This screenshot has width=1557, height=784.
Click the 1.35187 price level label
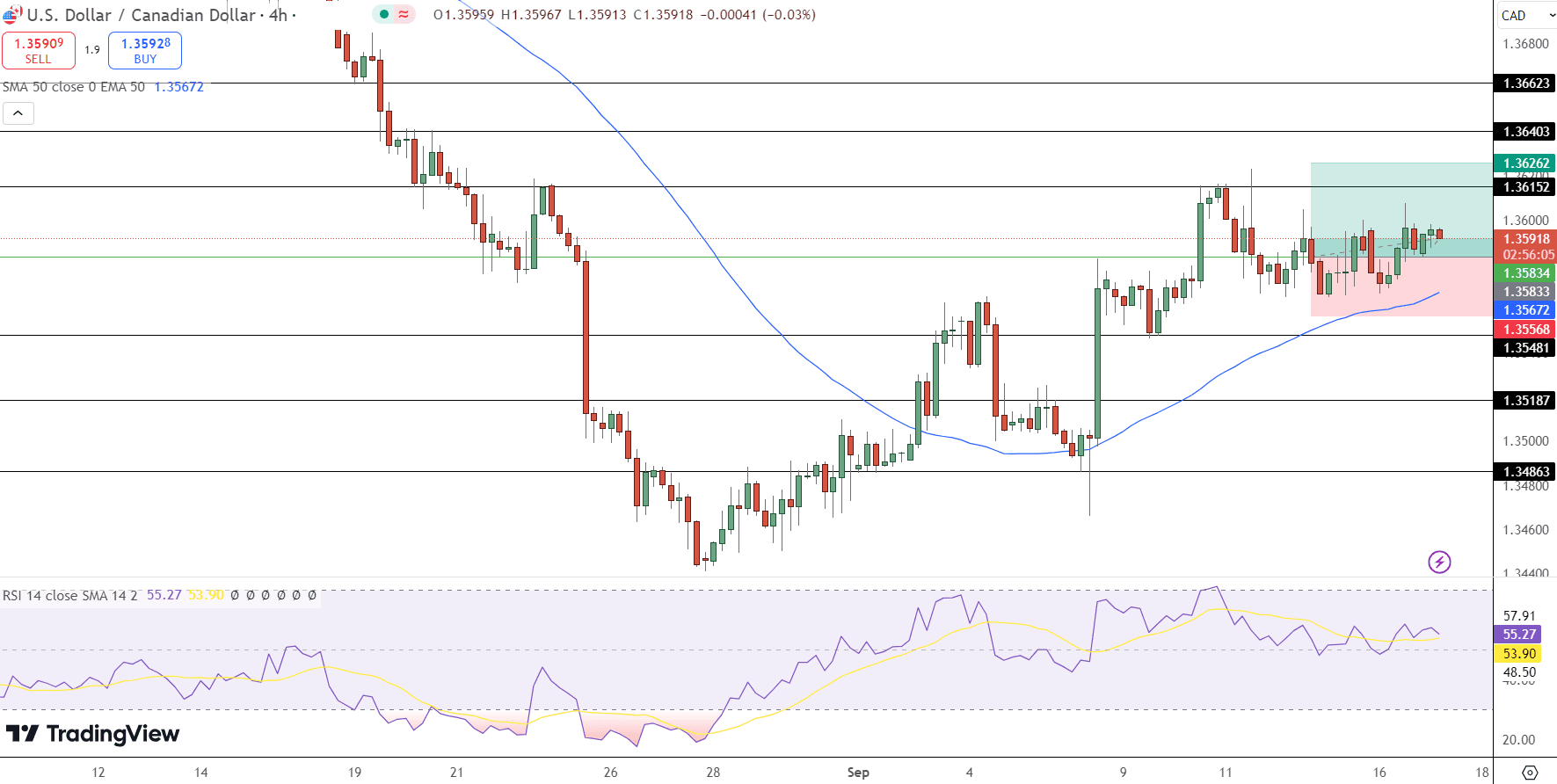tap(1525, 401)
